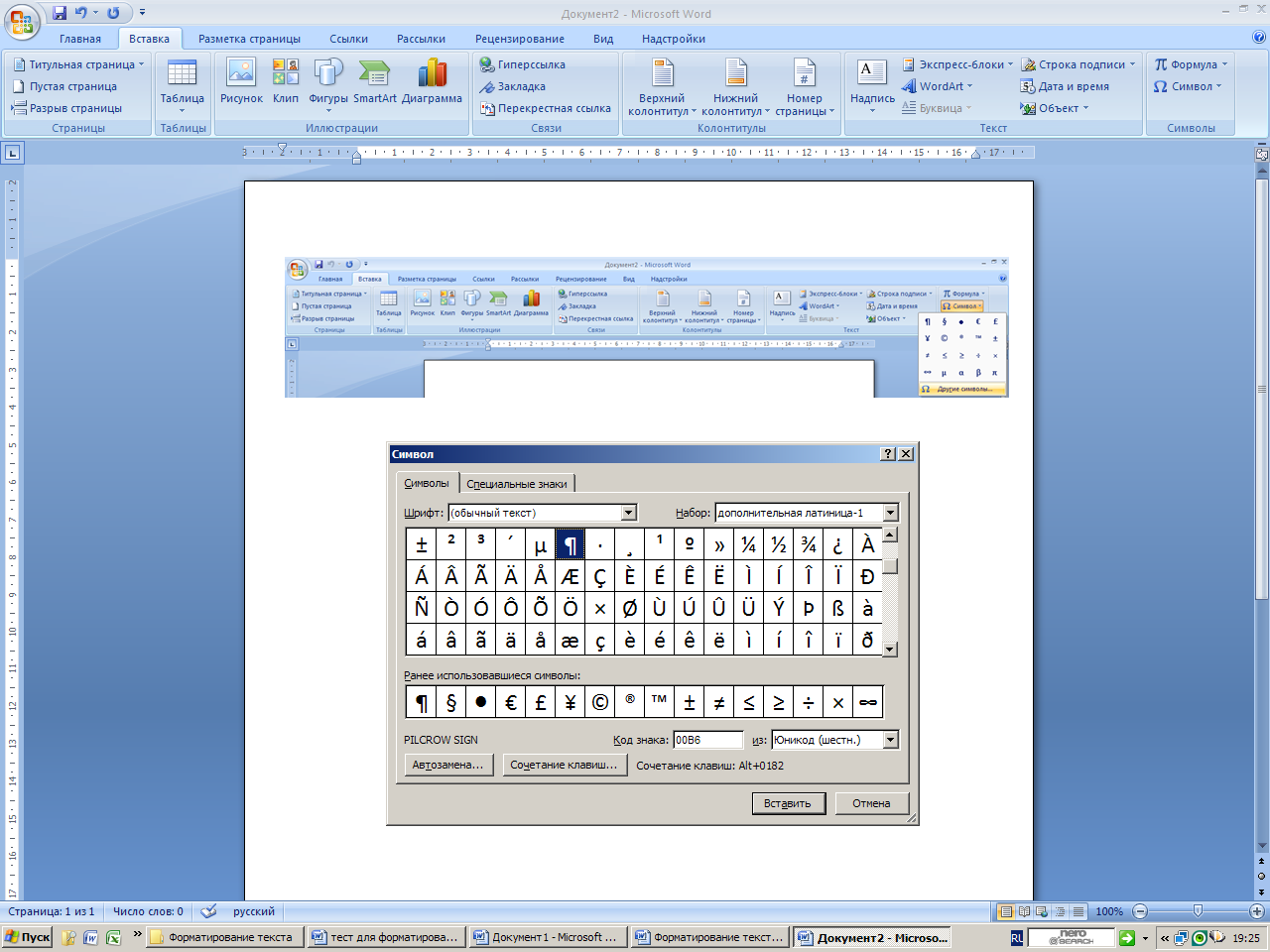This screenshot has height=952, width=1270.
Task: Select the Æ symbol in the grid
Action: 571,575
